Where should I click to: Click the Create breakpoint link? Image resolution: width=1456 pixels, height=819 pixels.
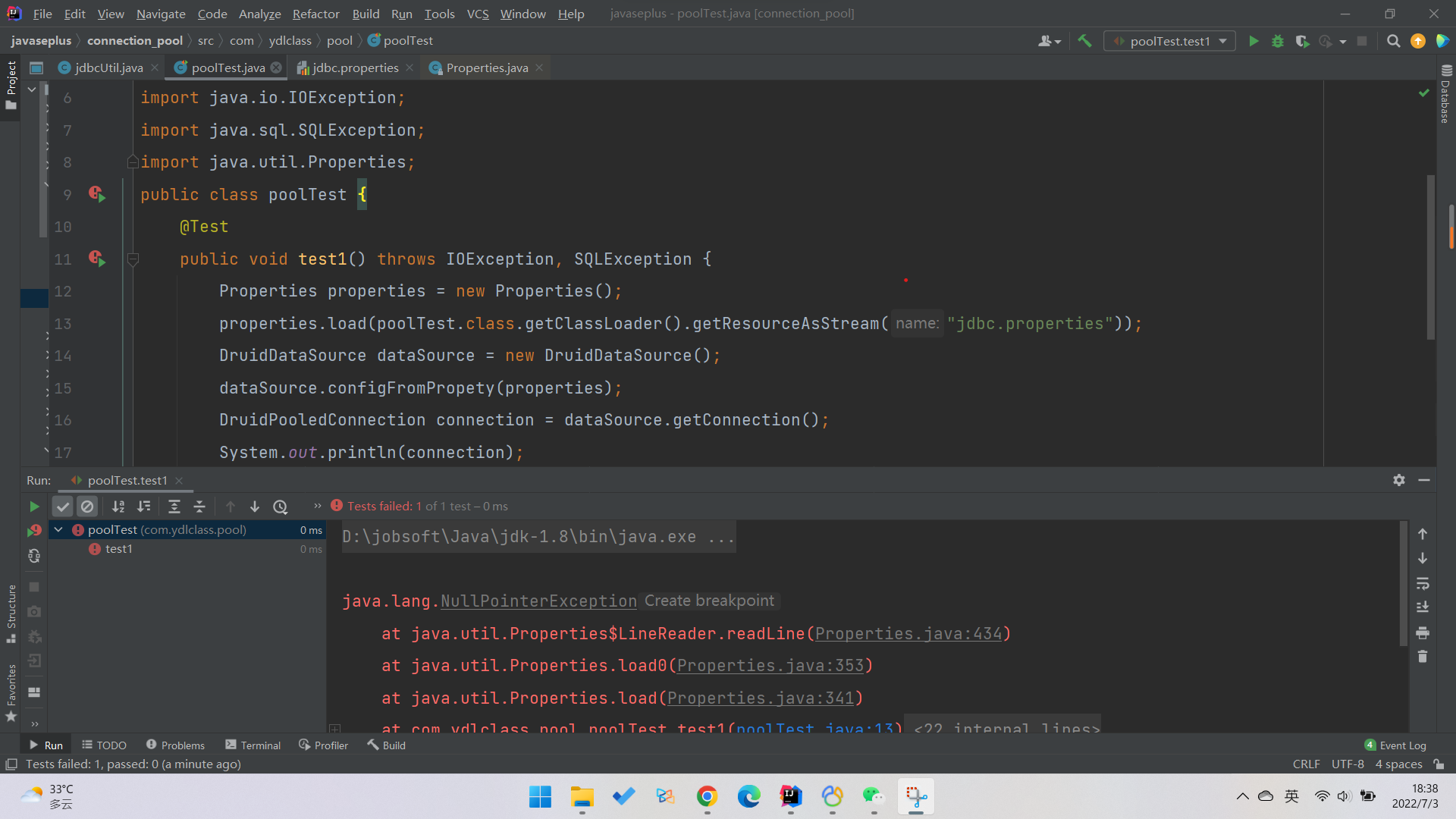click(x=709, y=601)
